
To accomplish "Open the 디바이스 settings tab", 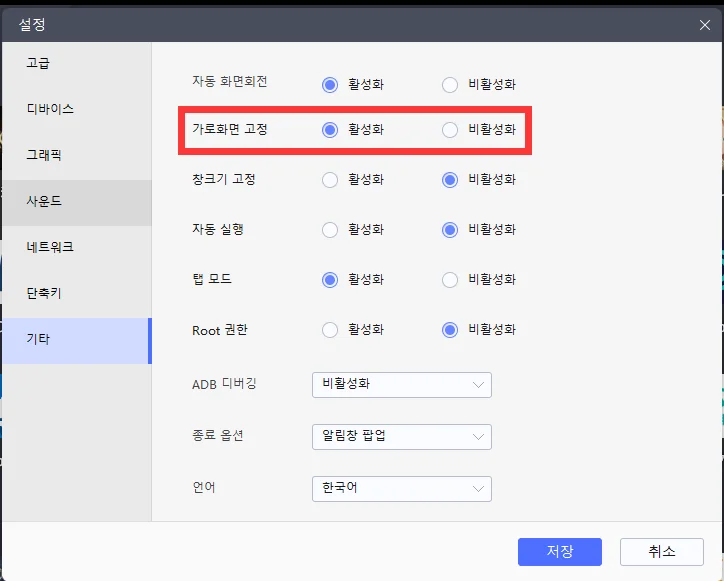I will (x=77, y=110).
